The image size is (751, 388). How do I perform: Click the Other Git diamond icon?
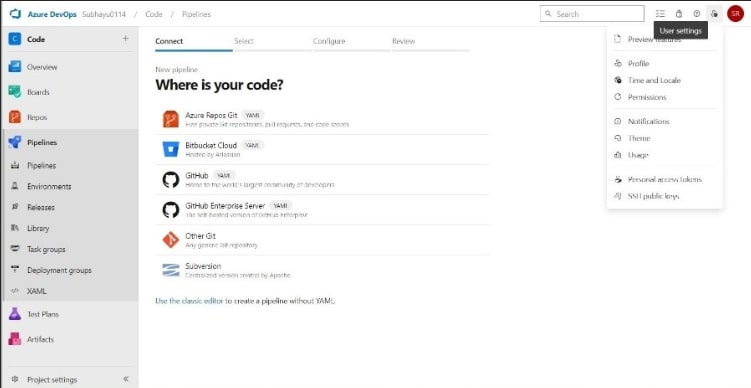[x=171, y=240]
